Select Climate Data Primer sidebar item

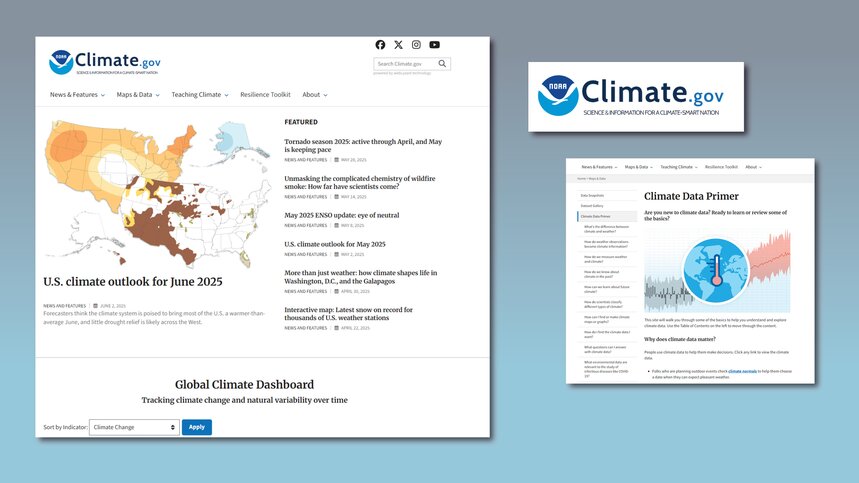[x=607, y=216]
